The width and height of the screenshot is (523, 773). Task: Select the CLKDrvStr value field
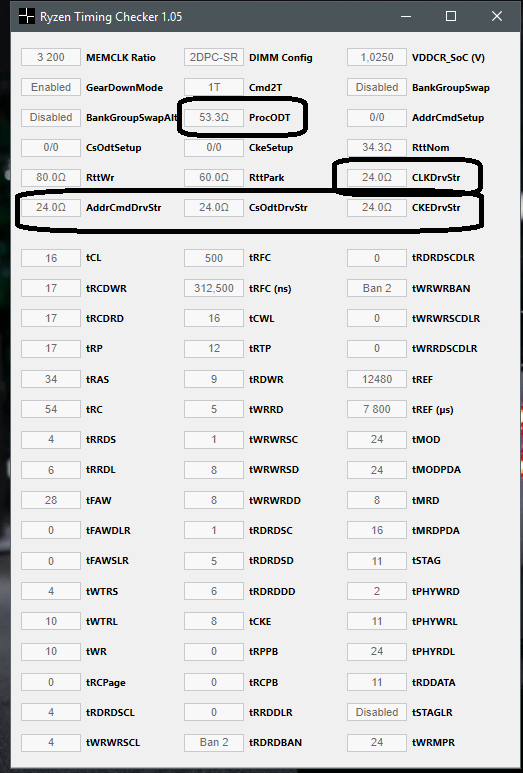(x=377, y=177)
